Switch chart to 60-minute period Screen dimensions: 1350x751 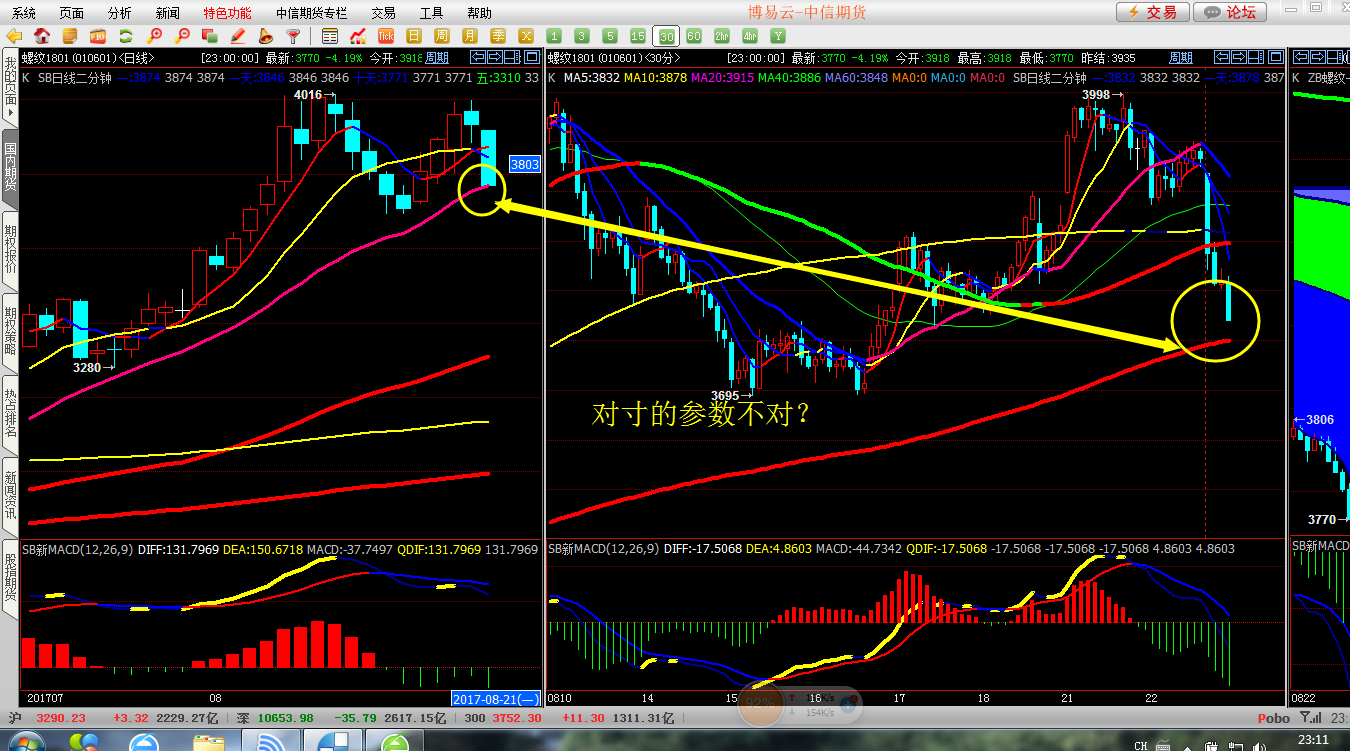(x=692, y=35)
